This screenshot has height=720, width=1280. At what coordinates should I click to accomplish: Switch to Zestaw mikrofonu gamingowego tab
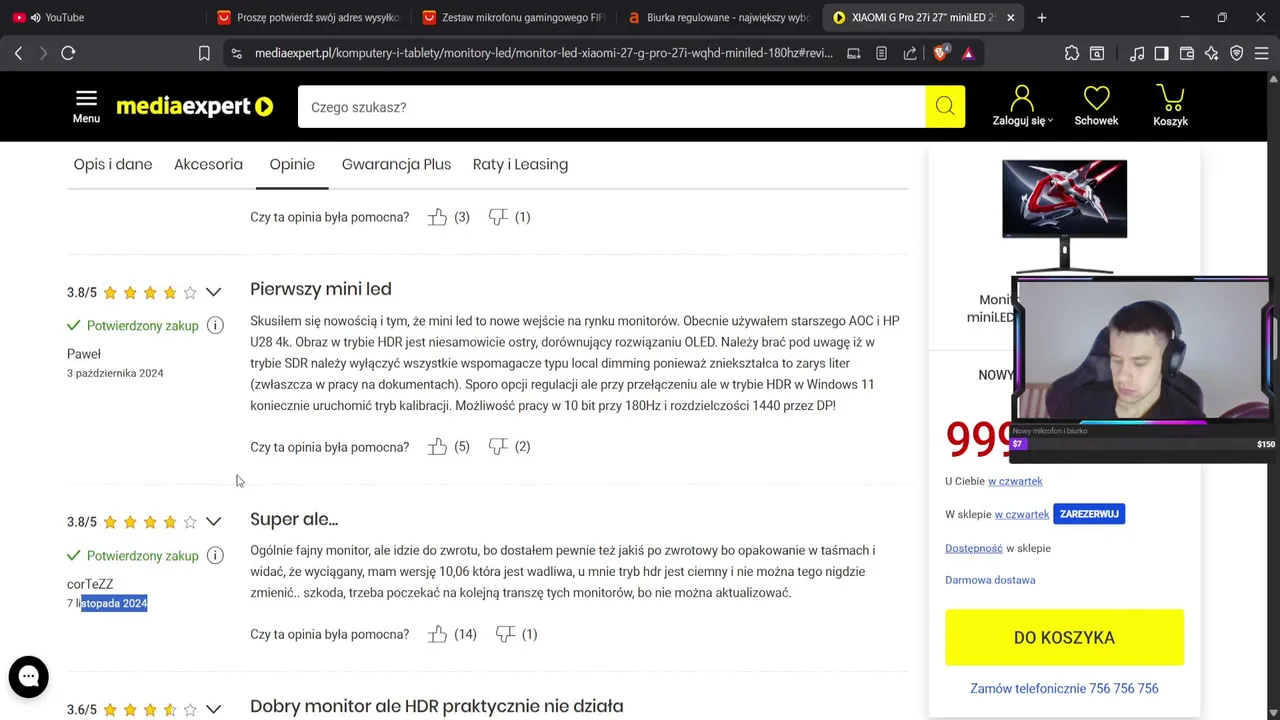click(514, 17)
